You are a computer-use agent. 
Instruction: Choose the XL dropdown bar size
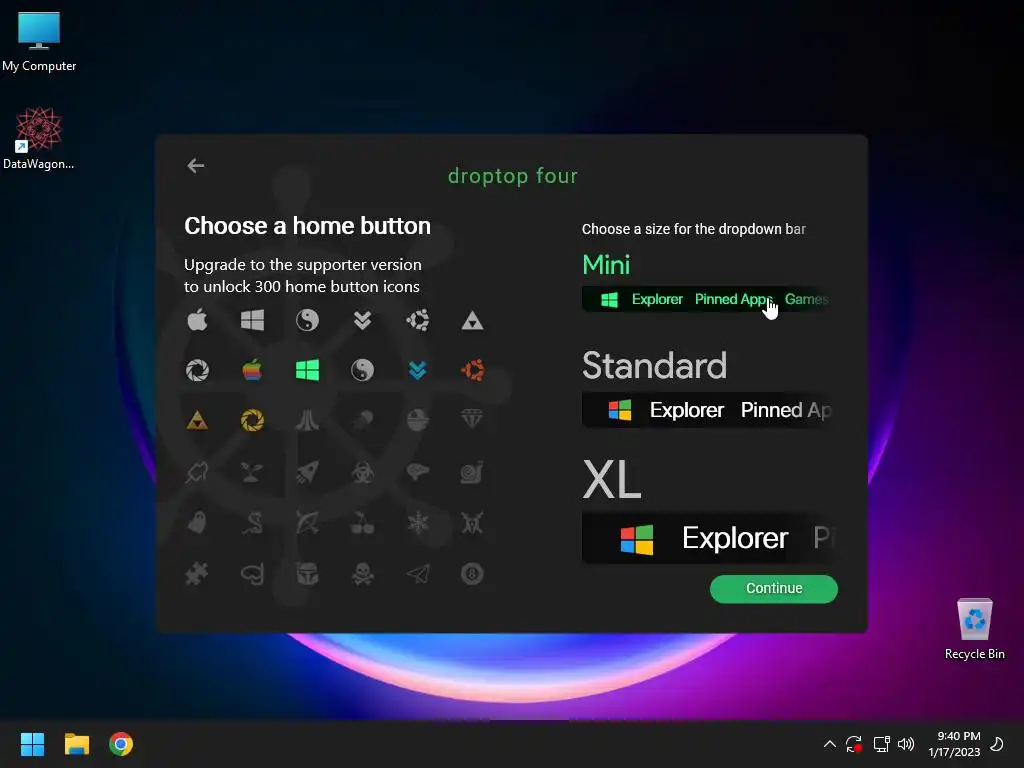click(611, 480)
